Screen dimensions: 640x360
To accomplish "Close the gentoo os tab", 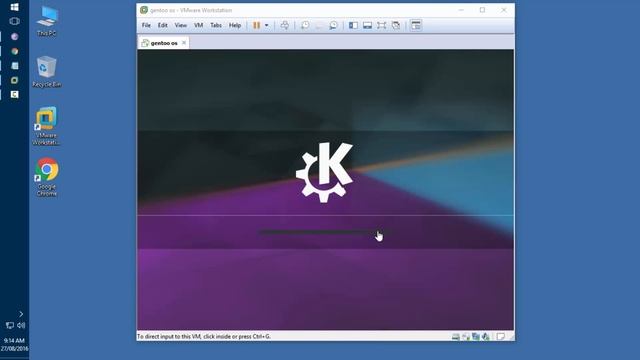I will pyautogui.click(x=184, y=42).
